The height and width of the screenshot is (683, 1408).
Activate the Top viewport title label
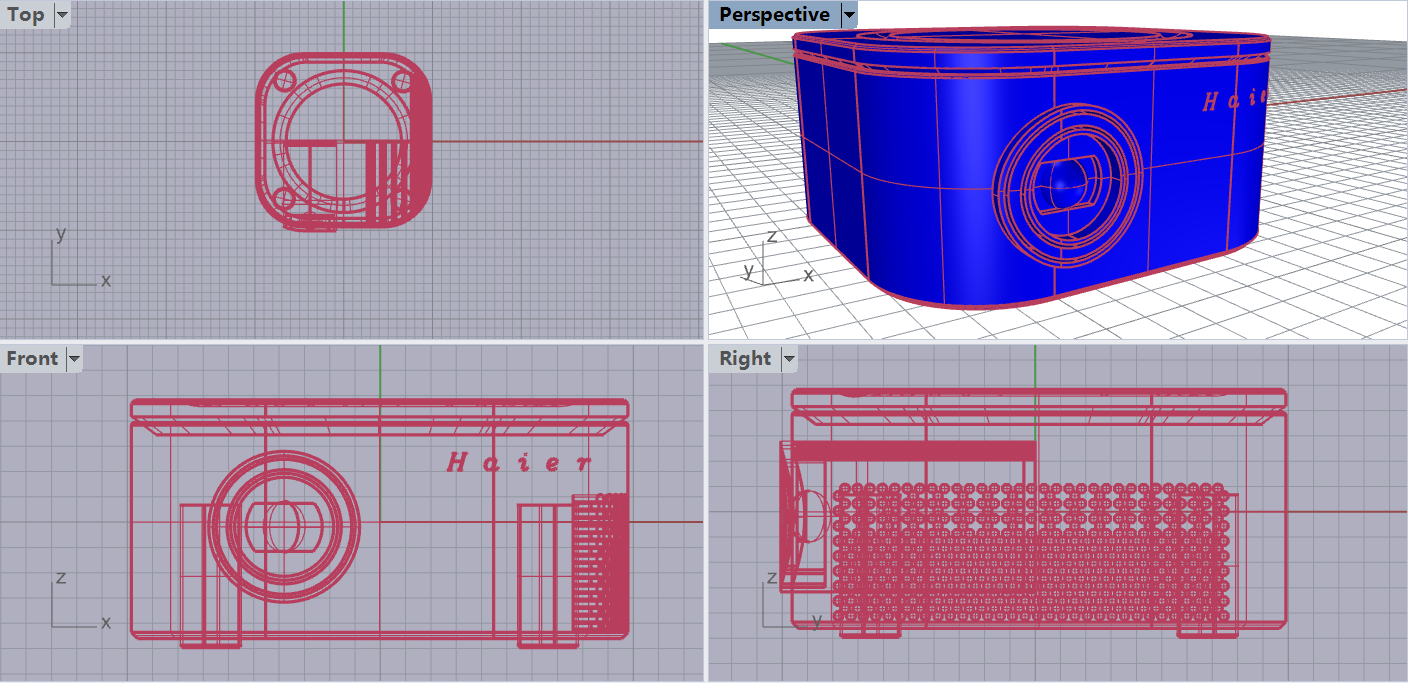pos(26,15)
